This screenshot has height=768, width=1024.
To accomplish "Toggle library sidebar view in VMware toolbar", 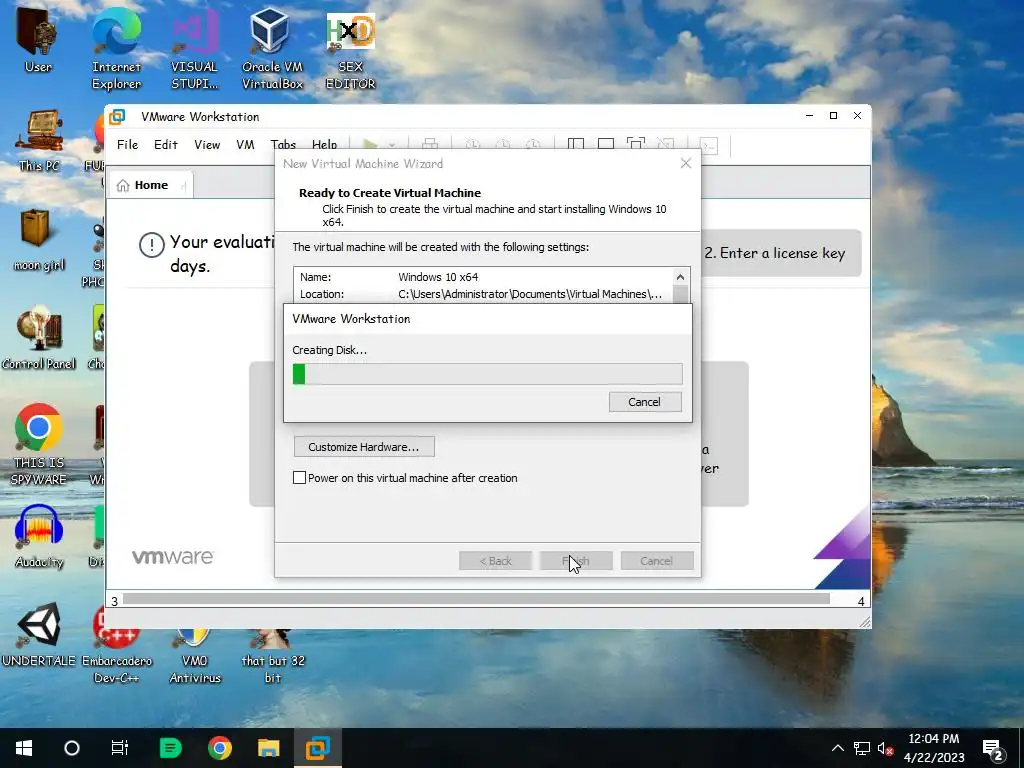I will pyautogui.click(x=575, y=144).
